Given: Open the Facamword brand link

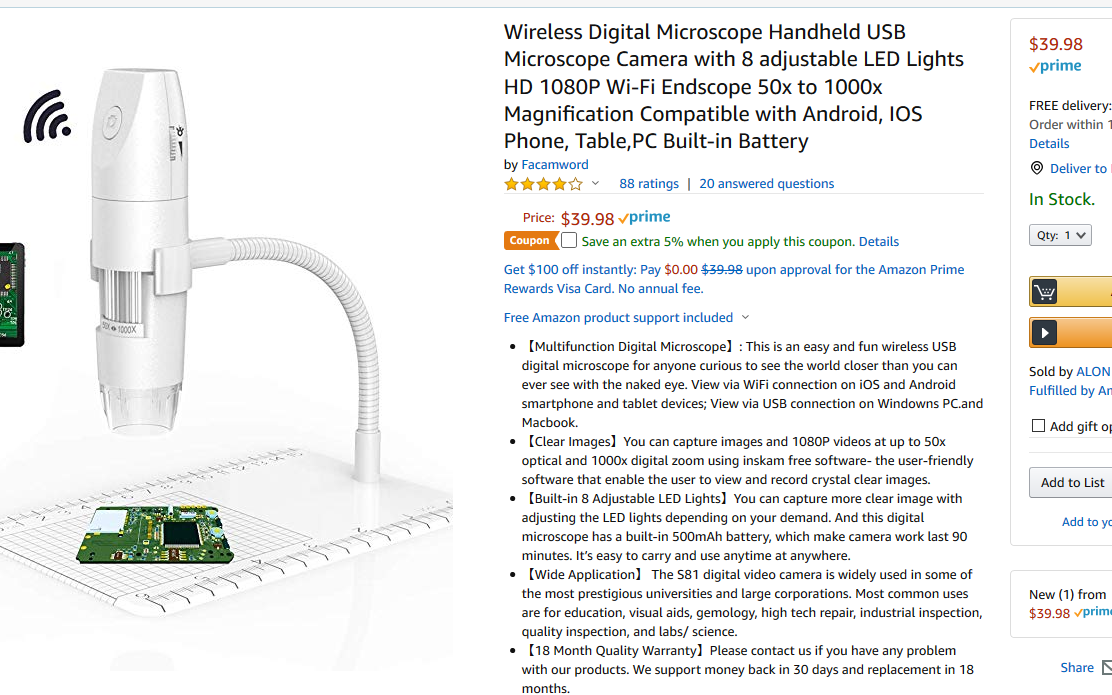Looking at the screenshot, I should coord(555,165).
